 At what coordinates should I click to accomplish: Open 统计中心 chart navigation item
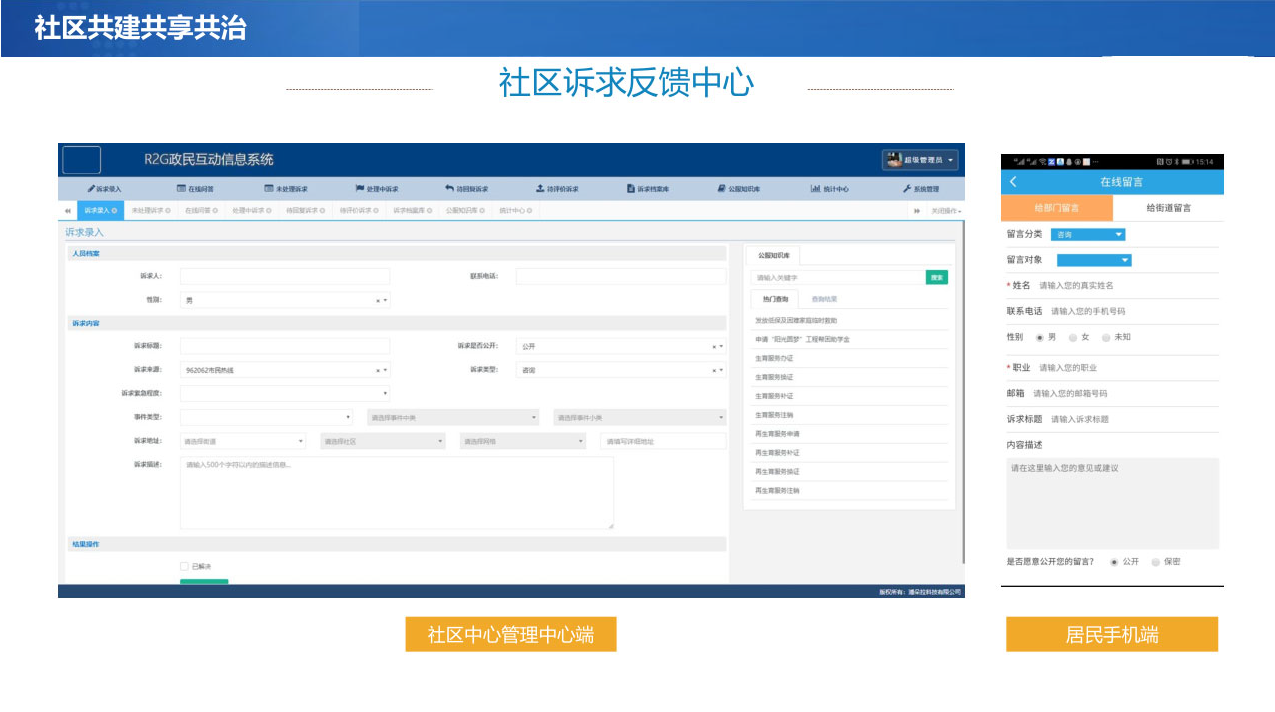click(x=830, y=189)
